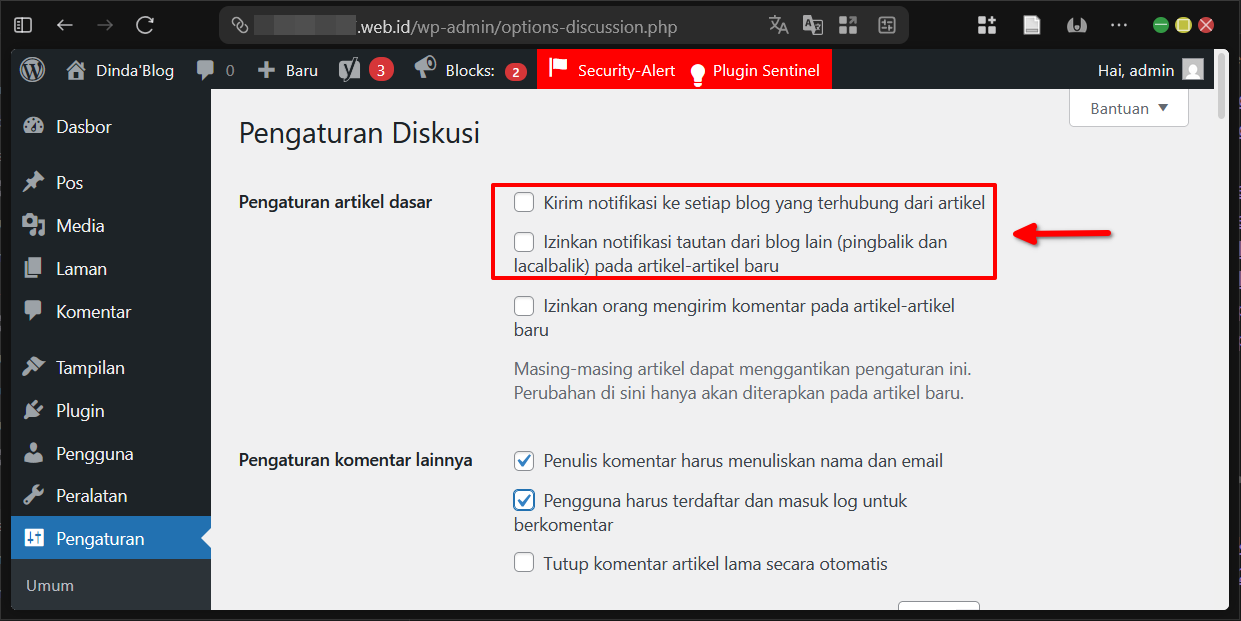Click the WordPress logo in the admin bar

pyautogui.click(x=31, y=69)
